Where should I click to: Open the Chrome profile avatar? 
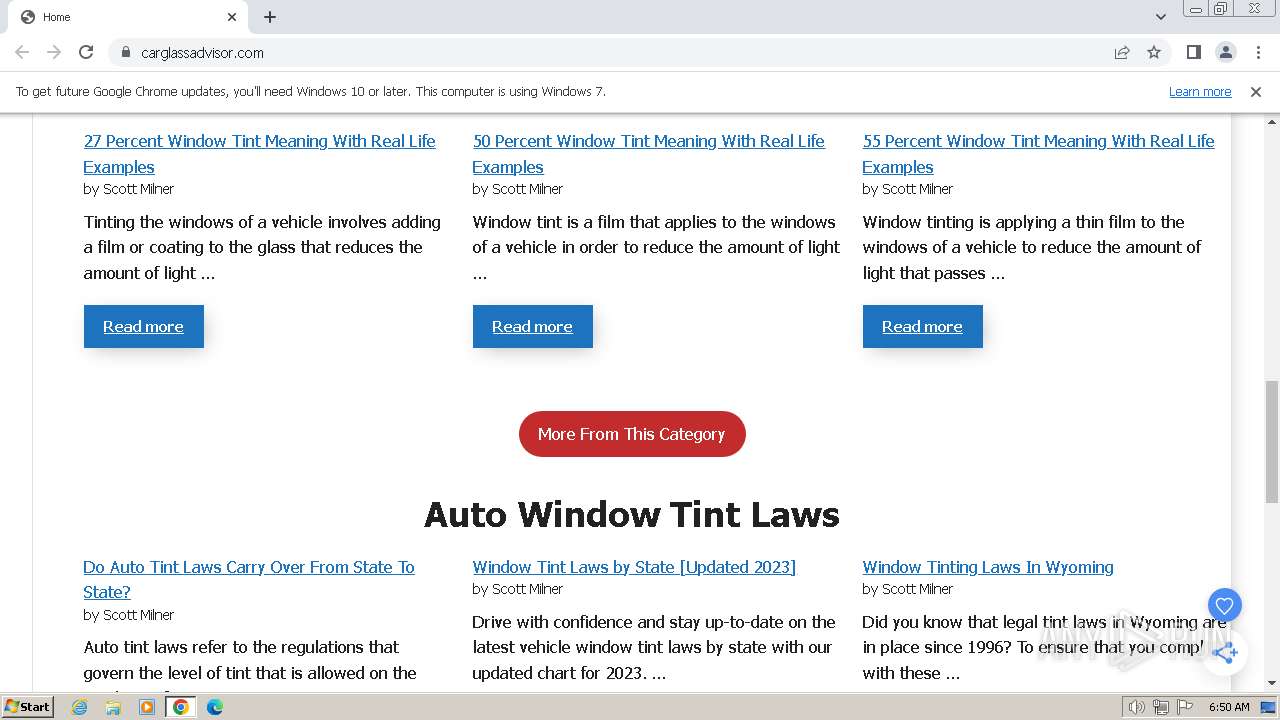[x=1225, y=52]
